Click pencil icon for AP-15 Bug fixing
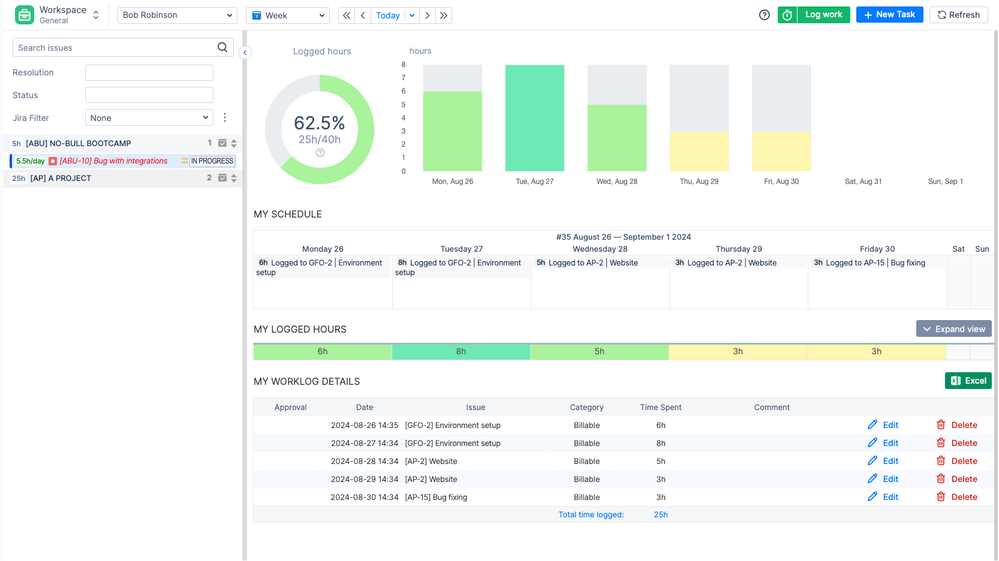This screenshot has width=999, height=561. click(x=872, y=497)
